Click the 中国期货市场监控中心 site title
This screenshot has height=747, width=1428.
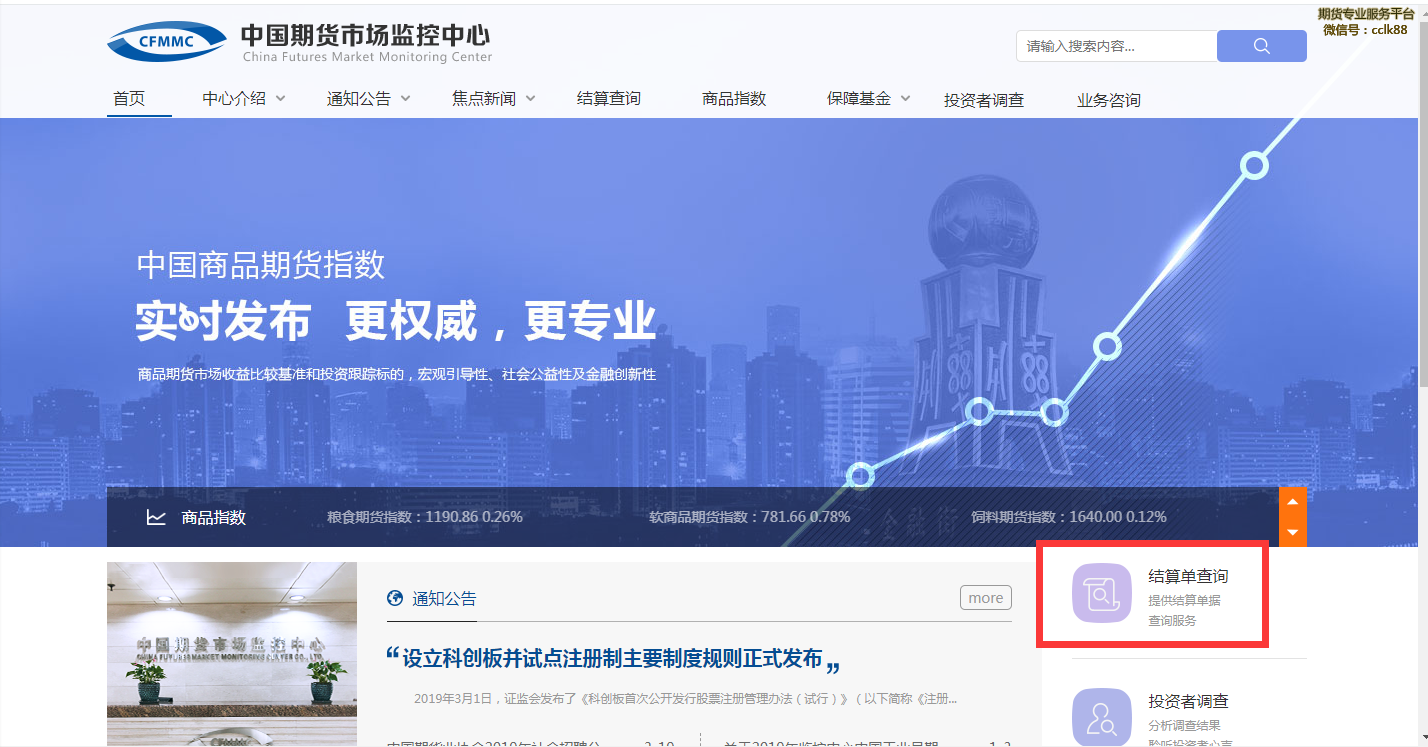click(x=366, y=35)
